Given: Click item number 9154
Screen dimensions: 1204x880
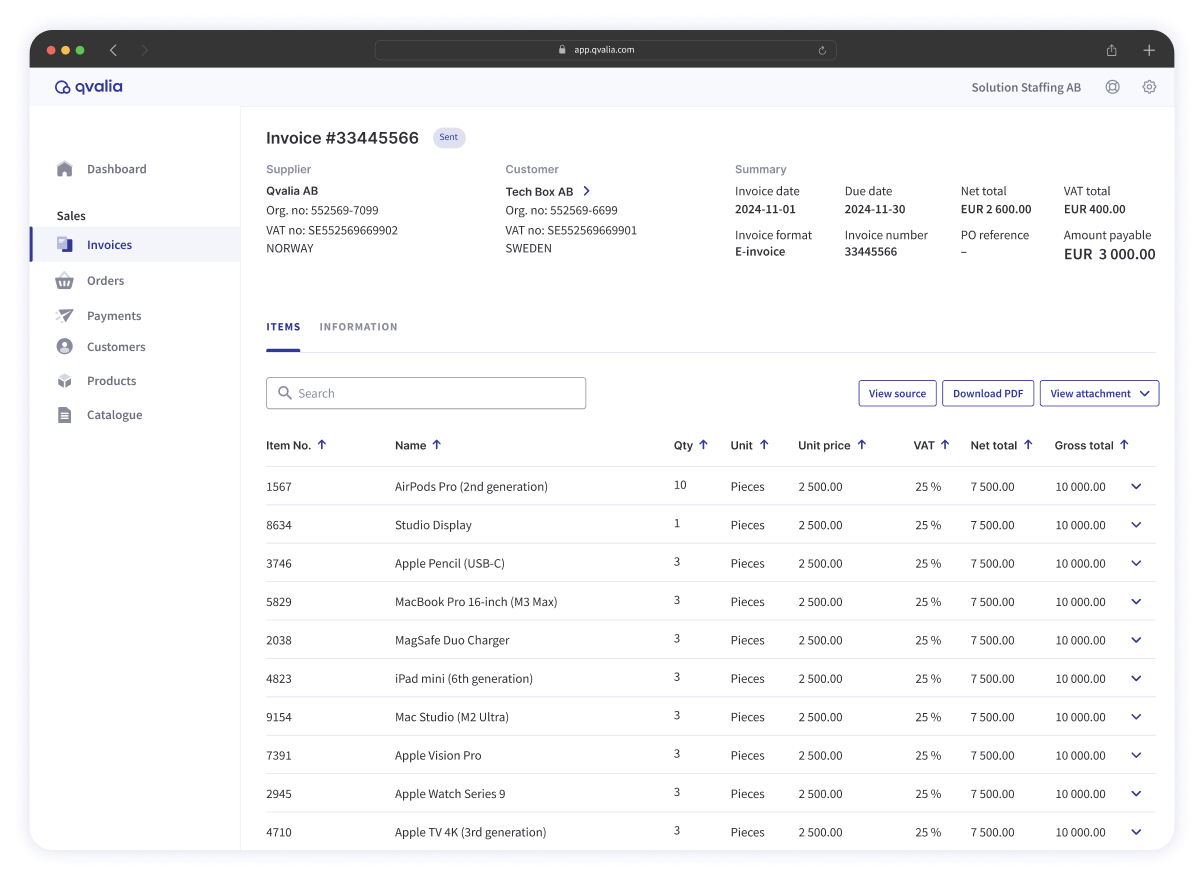Looking at the screenshot, I should 279,717.
